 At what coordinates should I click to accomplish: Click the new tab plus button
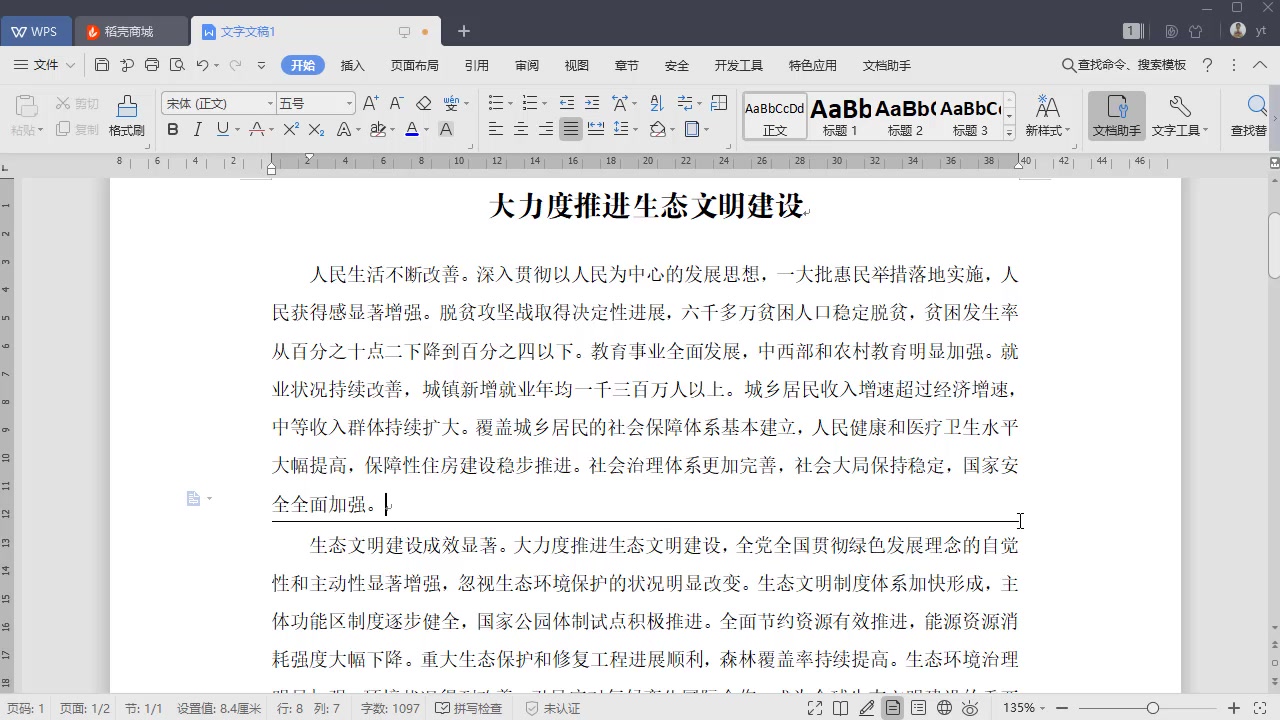coord(464,31)
